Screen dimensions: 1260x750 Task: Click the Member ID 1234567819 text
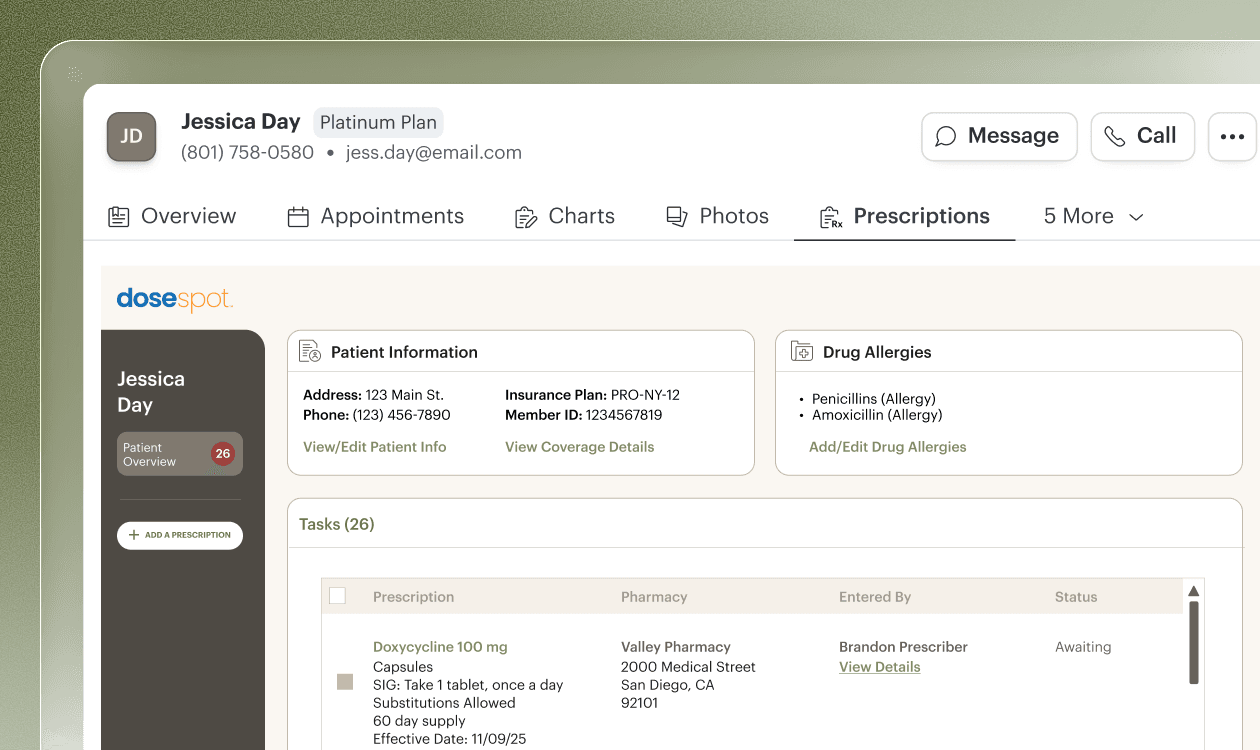click(584, 415)
